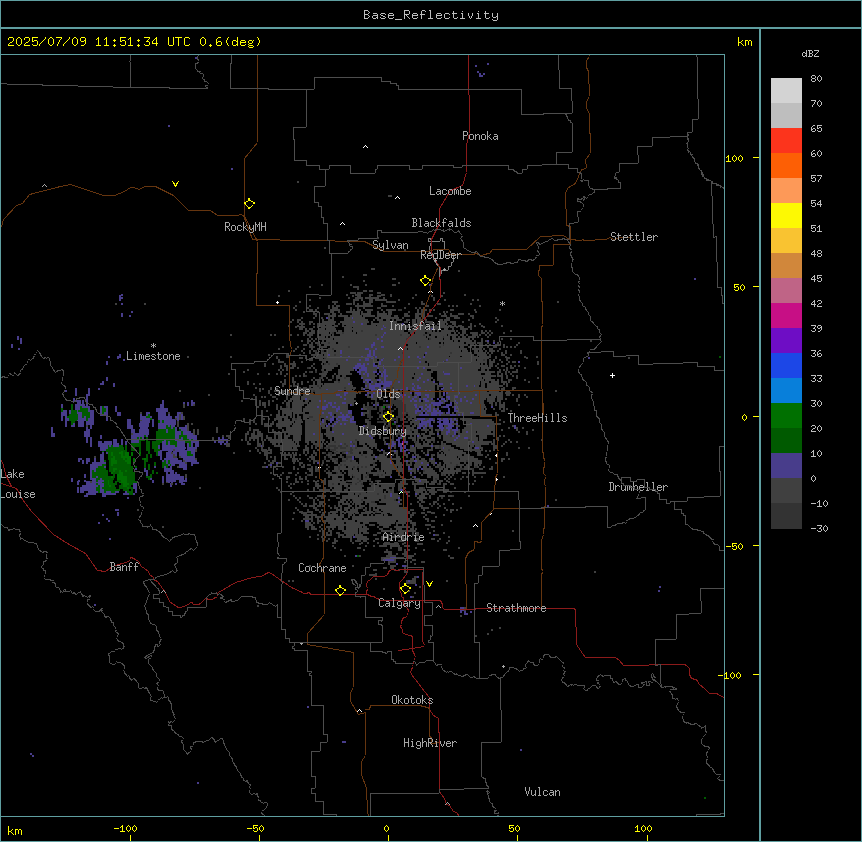The width and height of the screenshot is (862, 842).
Task: Click the -30 value on dBZ scale
Action: point(819,528)
